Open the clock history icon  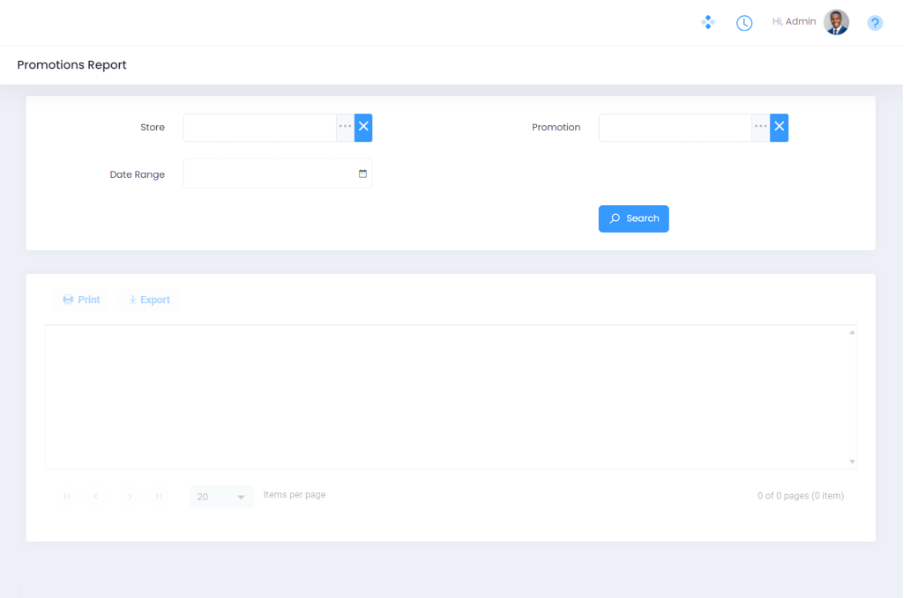(744, 23)
